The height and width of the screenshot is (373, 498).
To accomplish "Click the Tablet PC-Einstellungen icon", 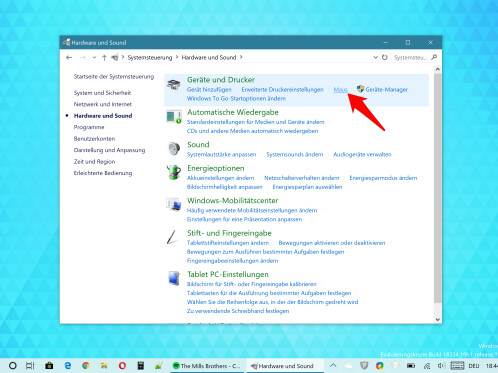I will (174, 278).
